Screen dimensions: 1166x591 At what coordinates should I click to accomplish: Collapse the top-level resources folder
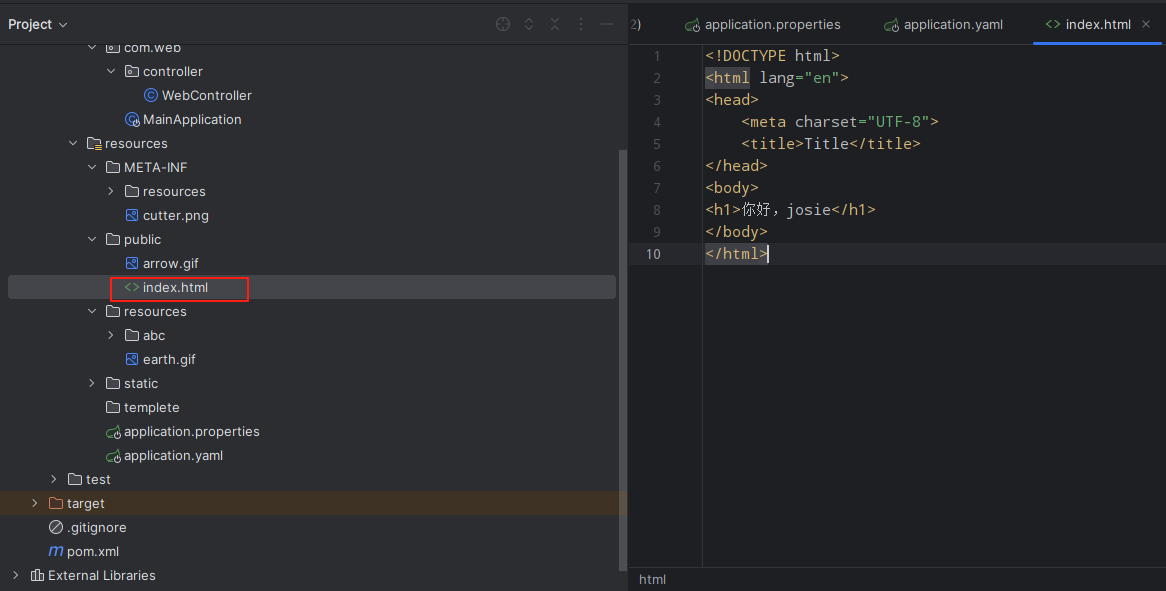click(x=73, y=143)
